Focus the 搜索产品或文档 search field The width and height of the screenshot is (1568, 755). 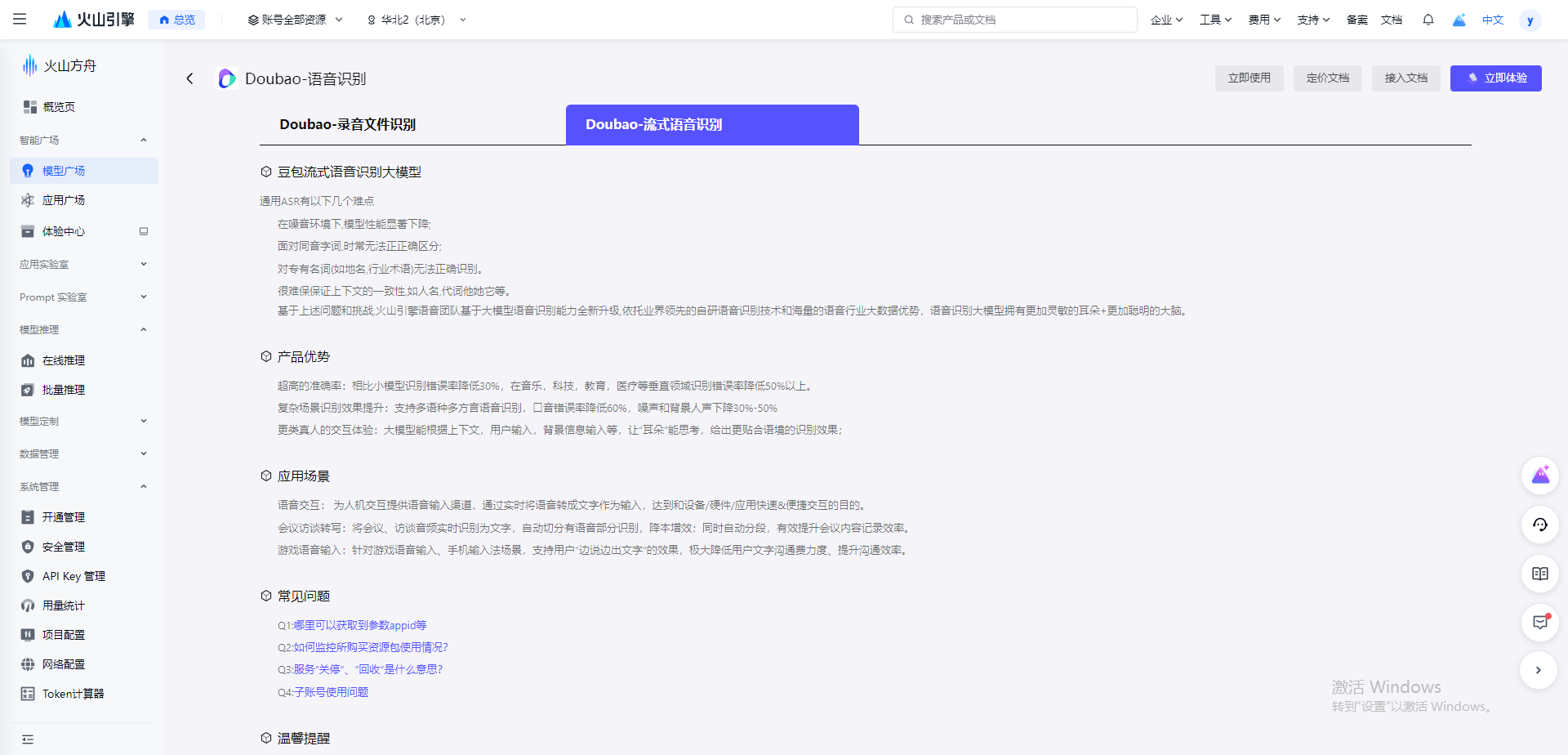[x=1015, y=20]
